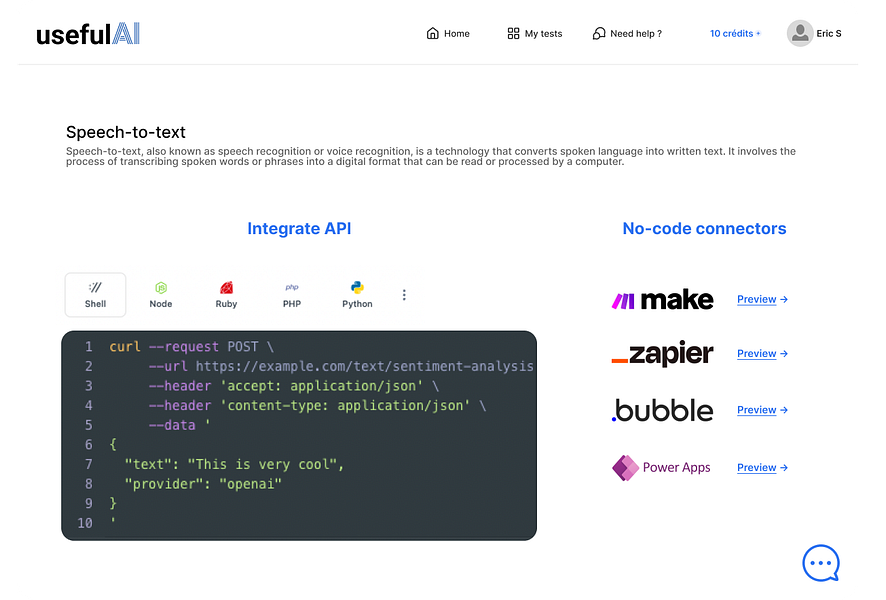This screenshot has width=886, height=600.
Task: Select the PHP tab
Action: (x=292, y=295)
